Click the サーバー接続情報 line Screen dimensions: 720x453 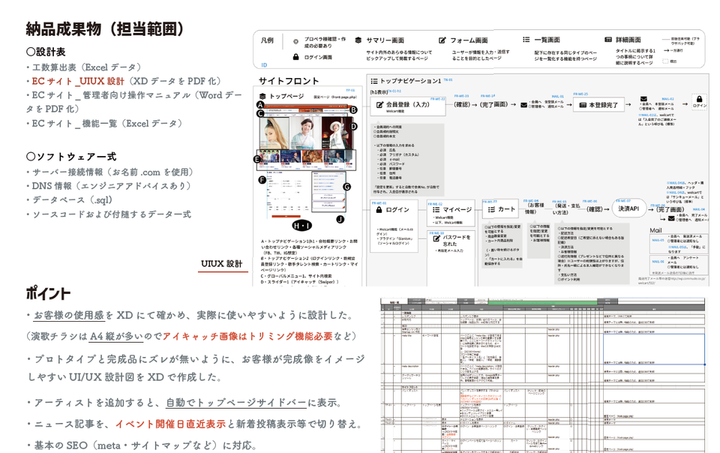pyautogui.click(x=110, y=172)
